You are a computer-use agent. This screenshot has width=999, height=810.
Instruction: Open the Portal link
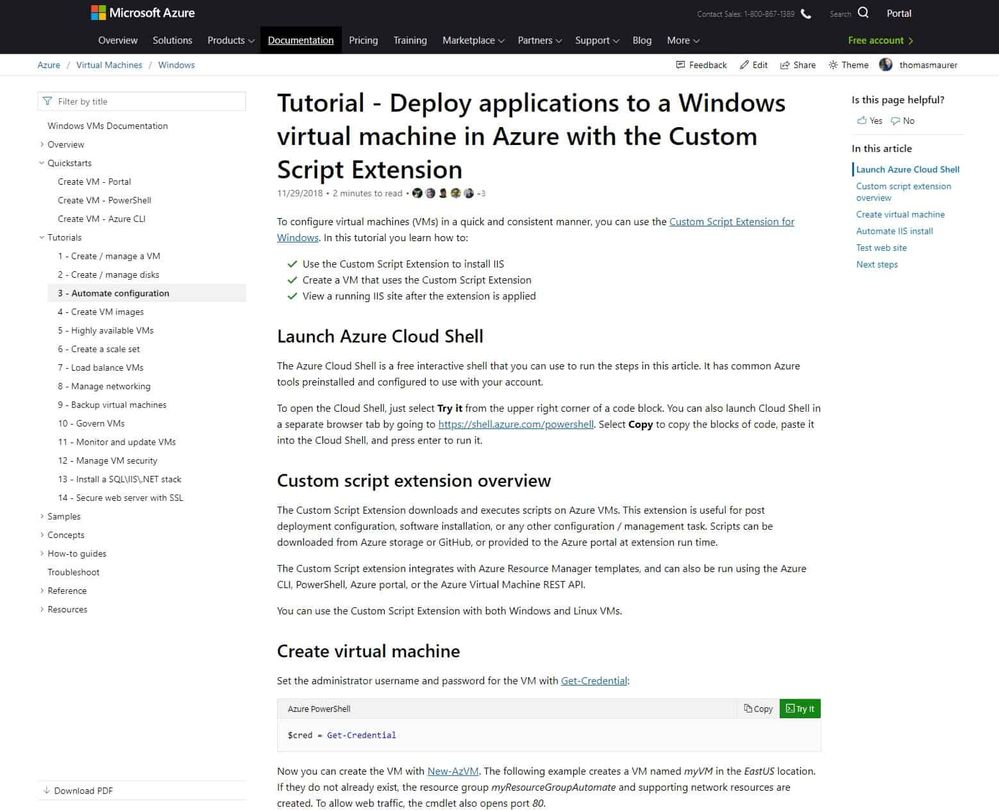(x=898, y=13)
